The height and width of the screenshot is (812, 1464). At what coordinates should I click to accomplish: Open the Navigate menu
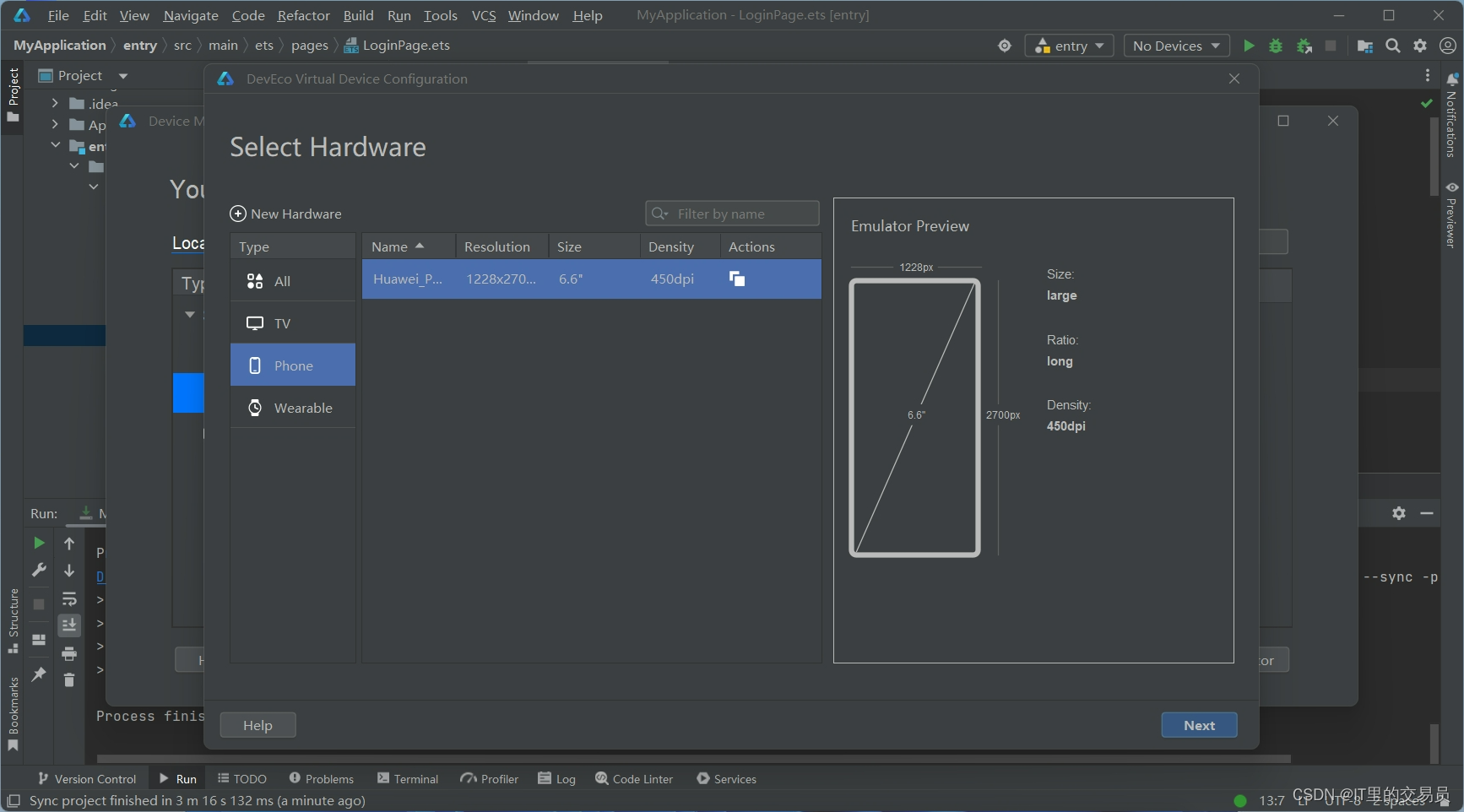click(191, 15)
